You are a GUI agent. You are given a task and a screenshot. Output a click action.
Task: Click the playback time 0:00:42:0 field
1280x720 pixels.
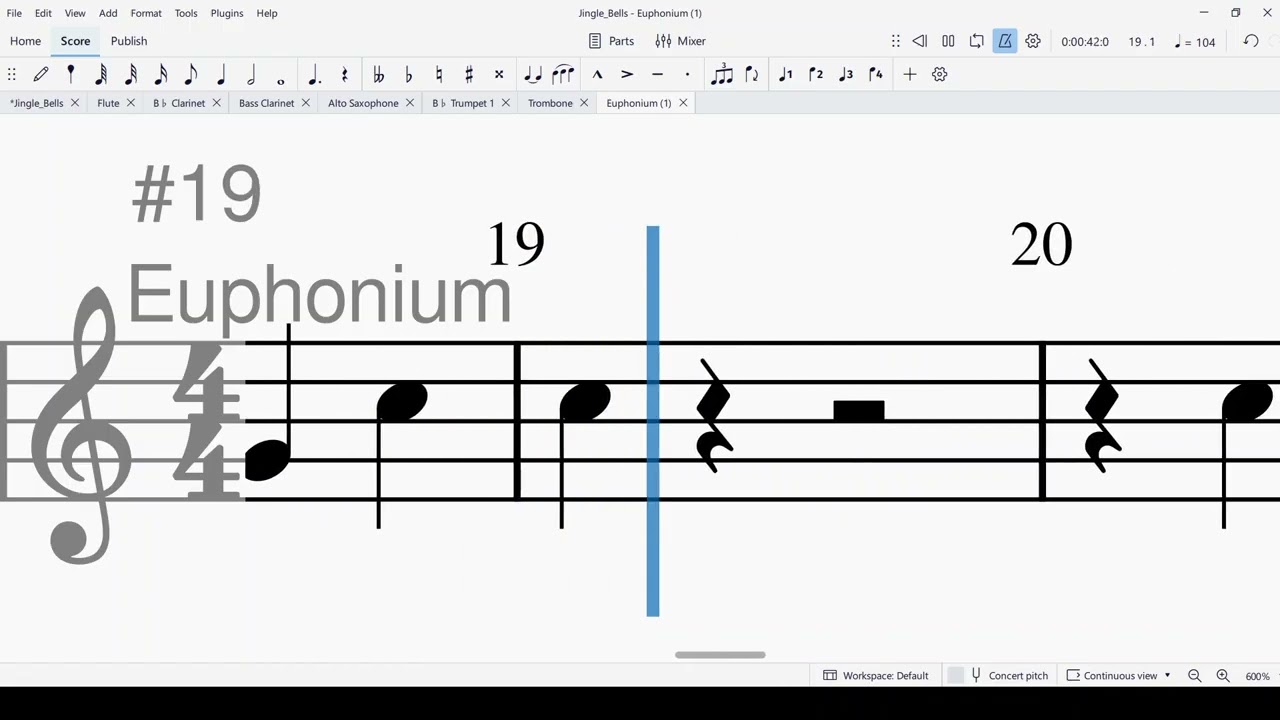[x=1085, y=42]
